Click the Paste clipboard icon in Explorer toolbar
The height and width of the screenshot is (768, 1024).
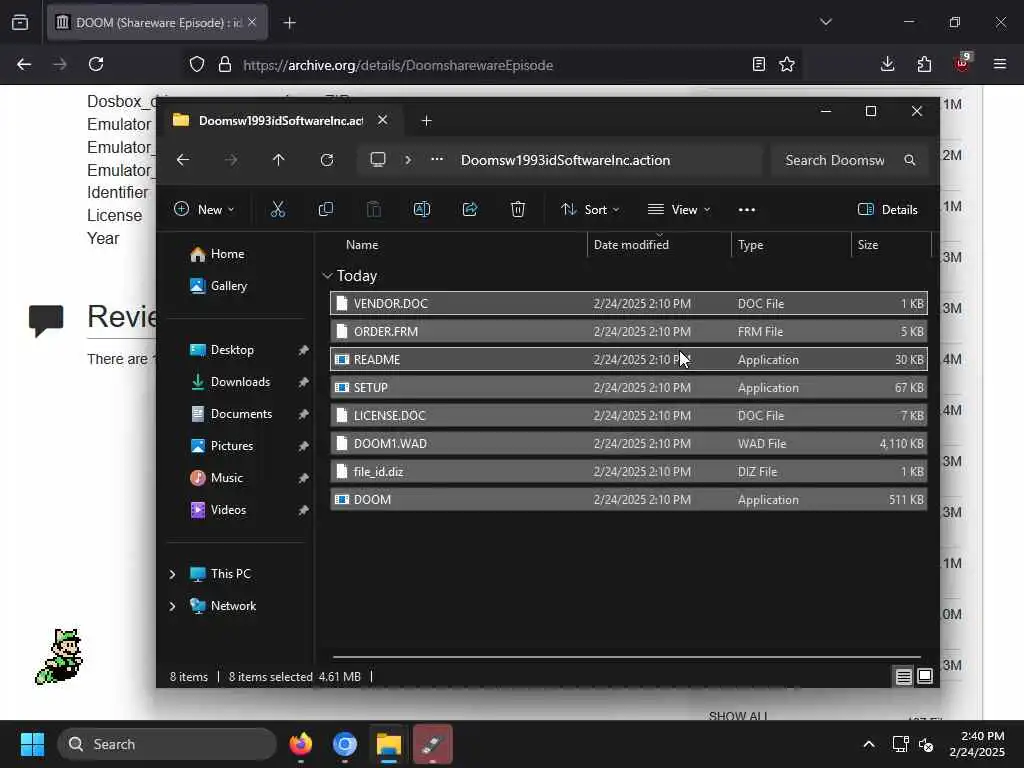point(374,209)
